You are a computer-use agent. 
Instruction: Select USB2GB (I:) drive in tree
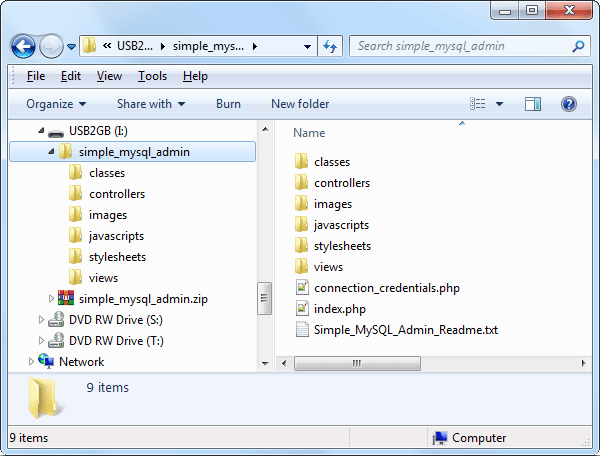point(98,131)
